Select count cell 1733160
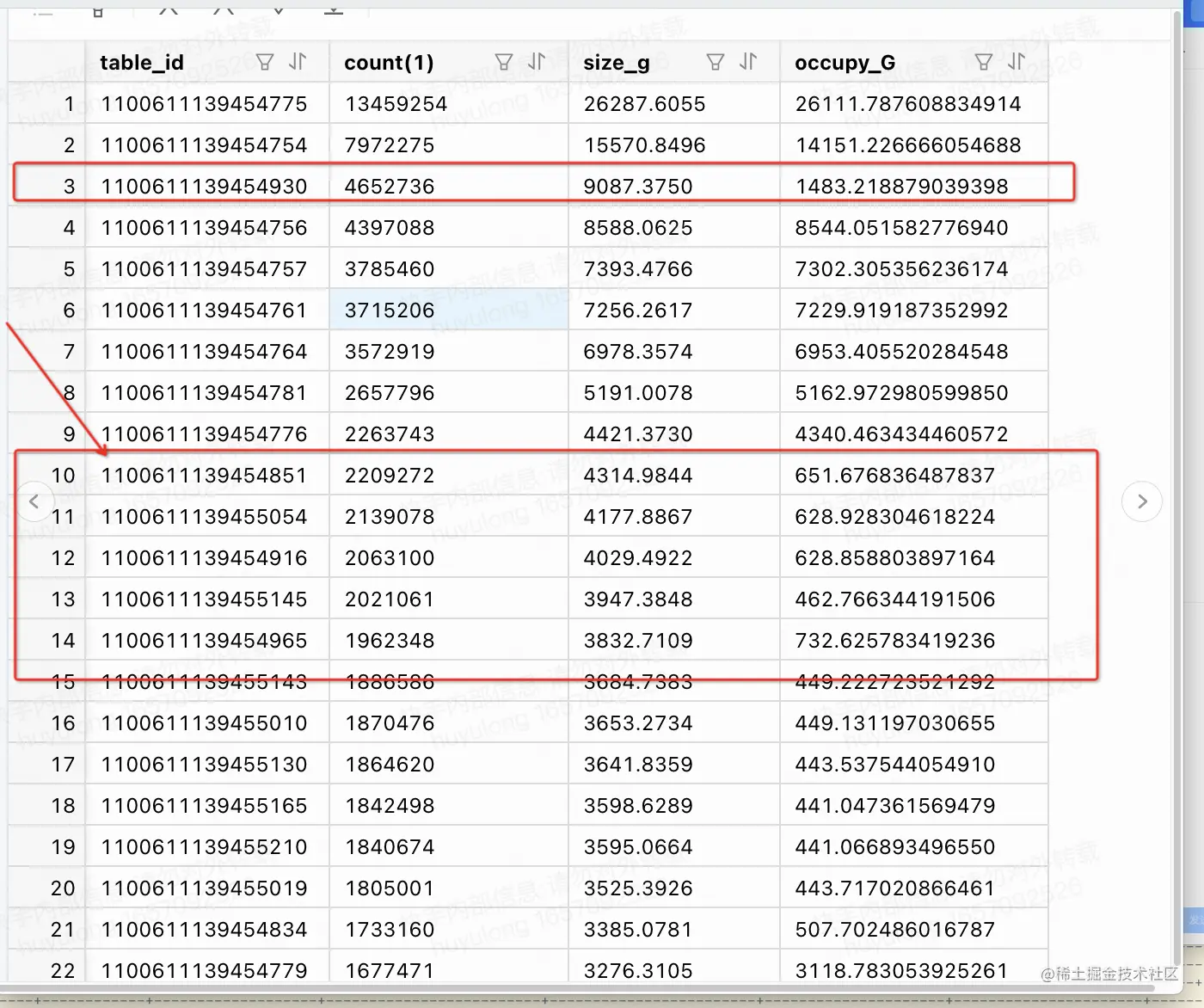1204x1008 pixels. [x=449, y=930]
